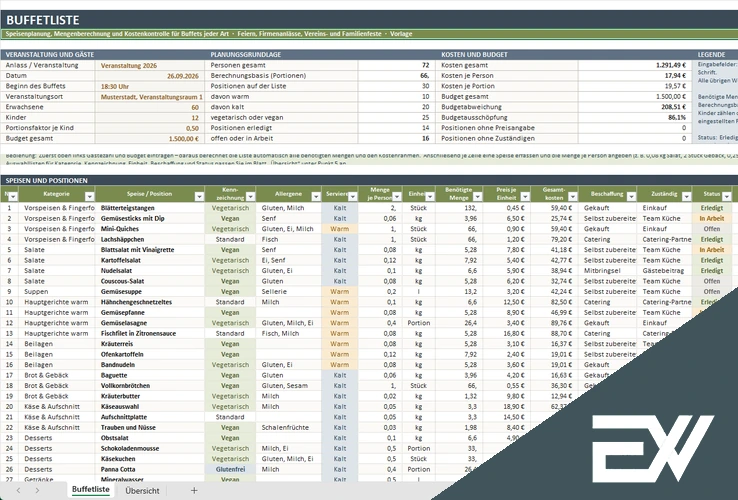Open the Servieren column filter dropdown

tap(352, 197)
